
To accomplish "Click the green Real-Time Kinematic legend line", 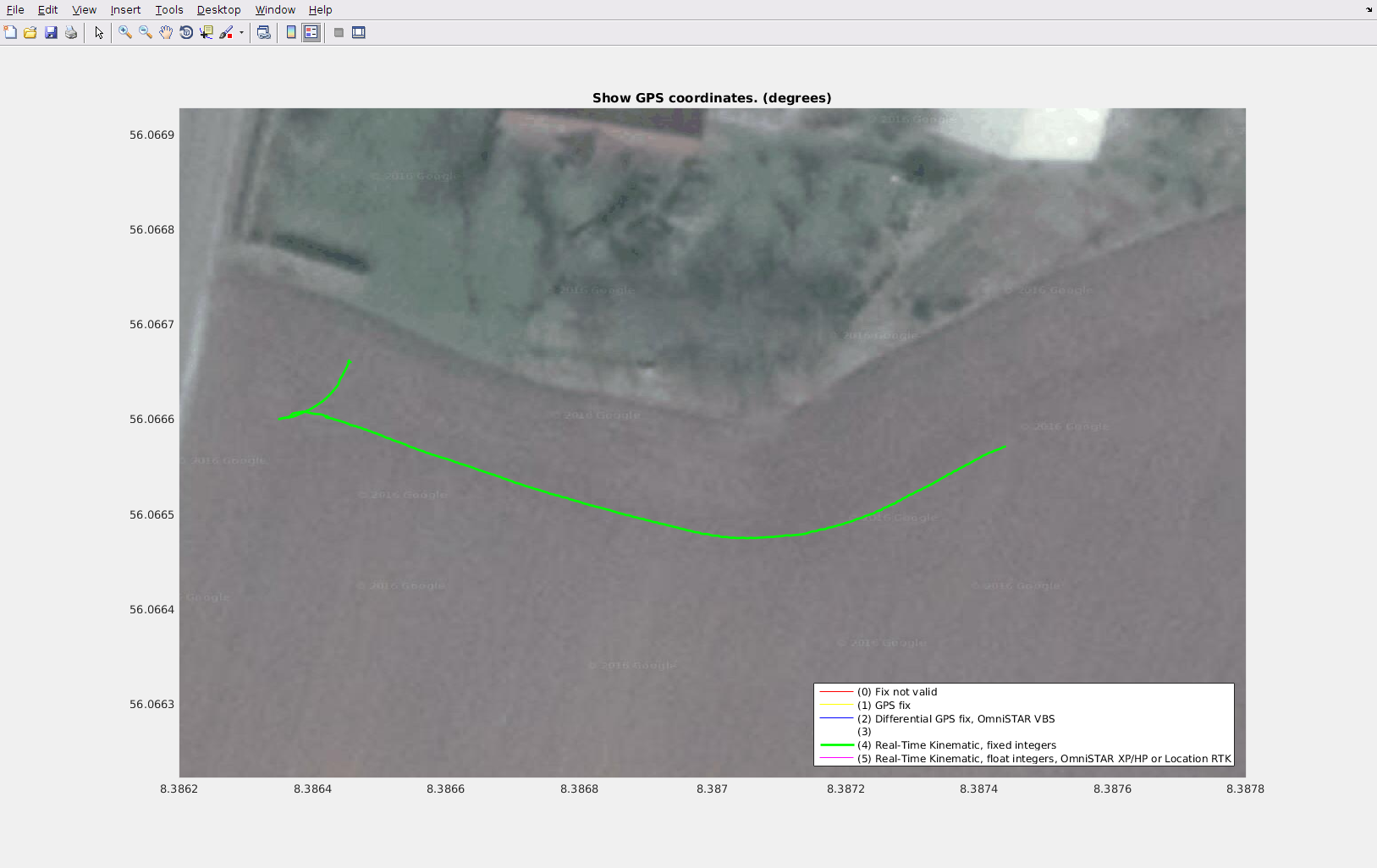I will (x=836, y=745).
